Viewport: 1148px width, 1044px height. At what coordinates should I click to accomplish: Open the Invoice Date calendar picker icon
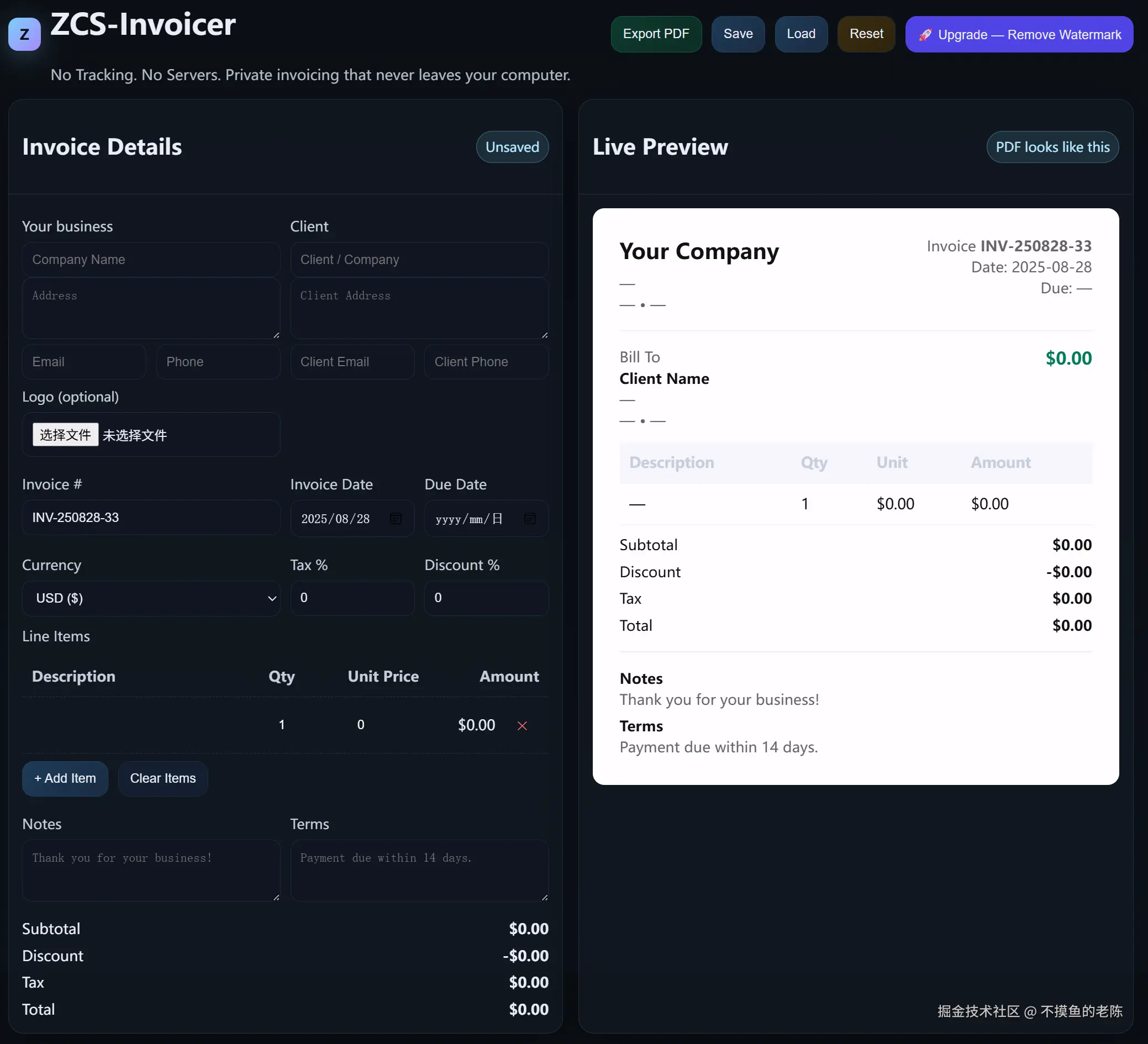[x=396, y=518]
